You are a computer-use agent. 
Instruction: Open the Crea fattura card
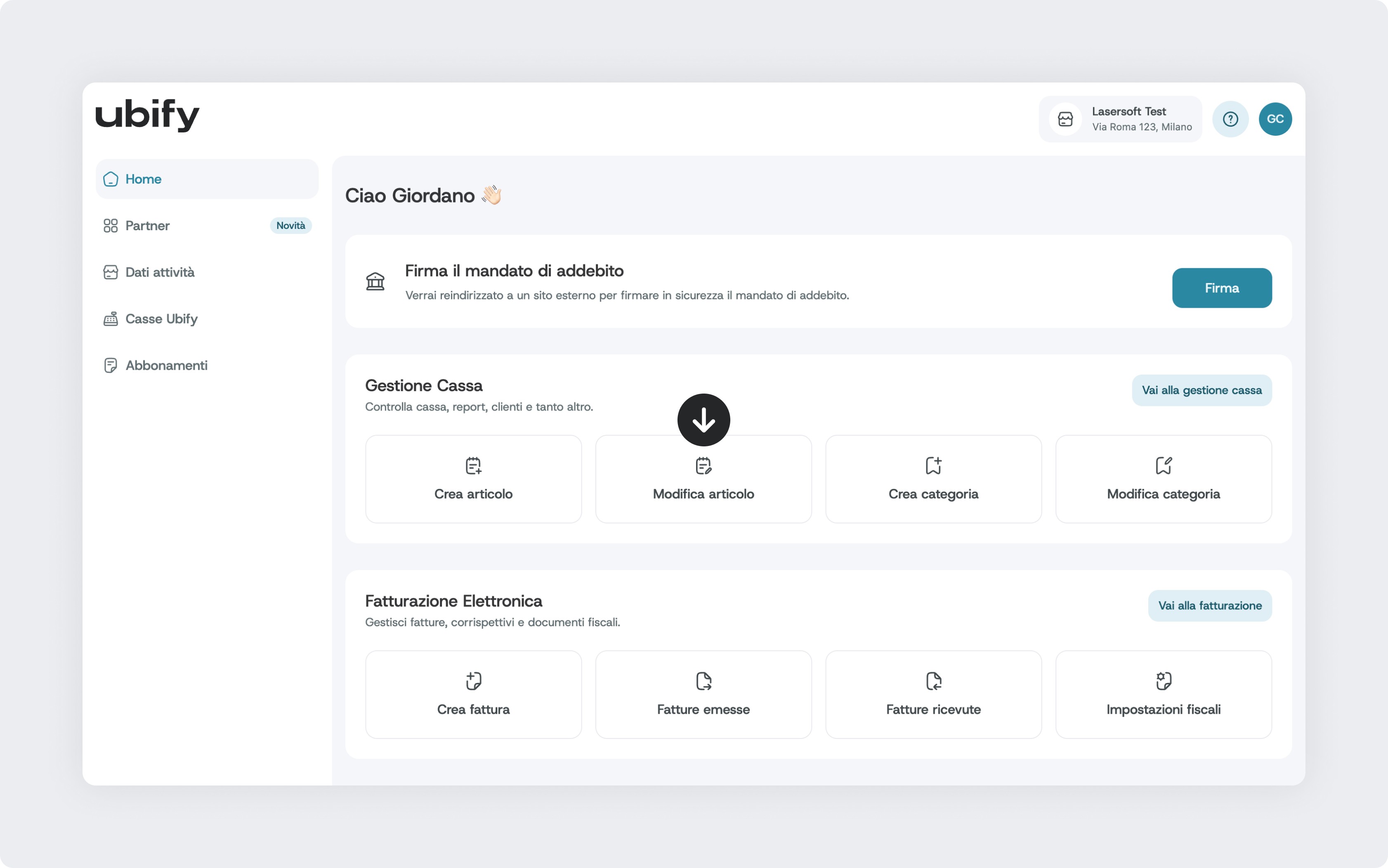pyautogui.click(x=473, y=694)
